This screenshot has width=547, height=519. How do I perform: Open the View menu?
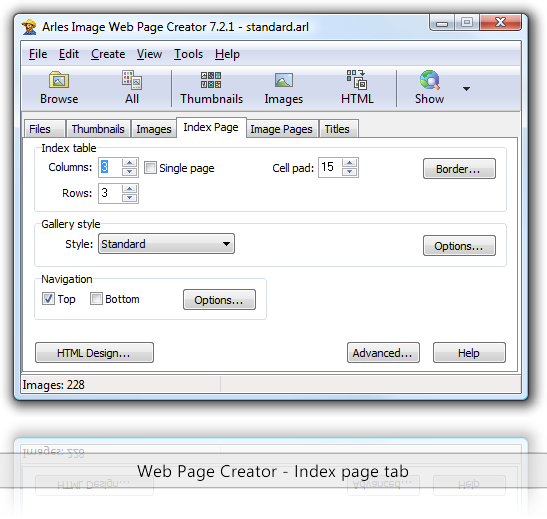click(149, 54)
